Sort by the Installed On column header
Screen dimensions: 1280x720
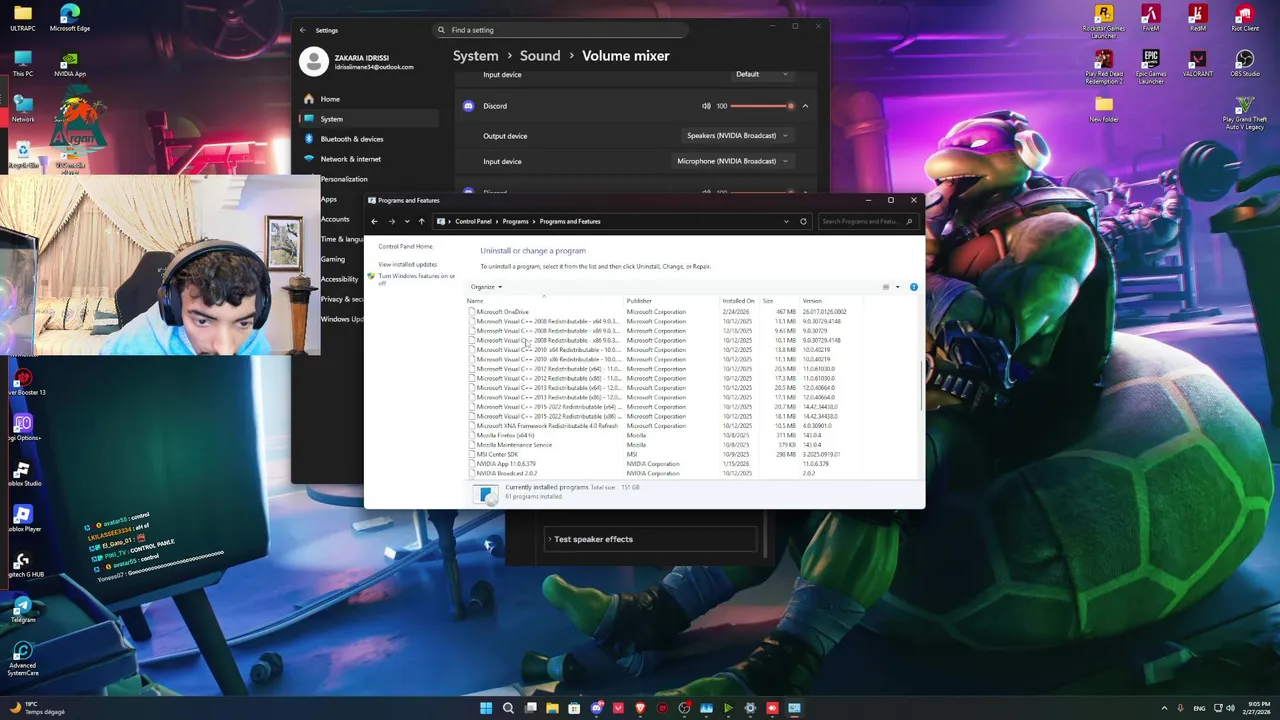pyautogui.click(x=738, y=301)
